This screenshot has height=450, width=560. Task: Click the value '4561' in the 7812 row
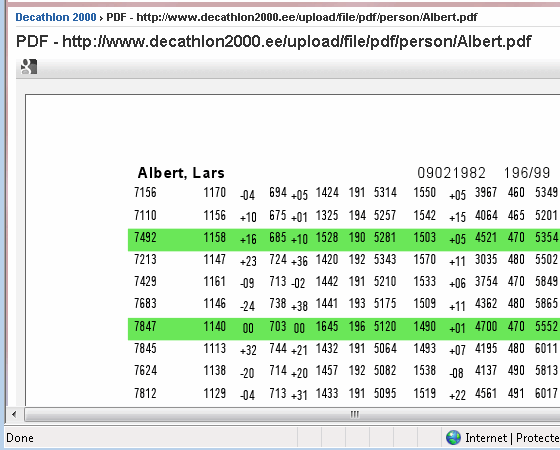(x=486, y=394)
